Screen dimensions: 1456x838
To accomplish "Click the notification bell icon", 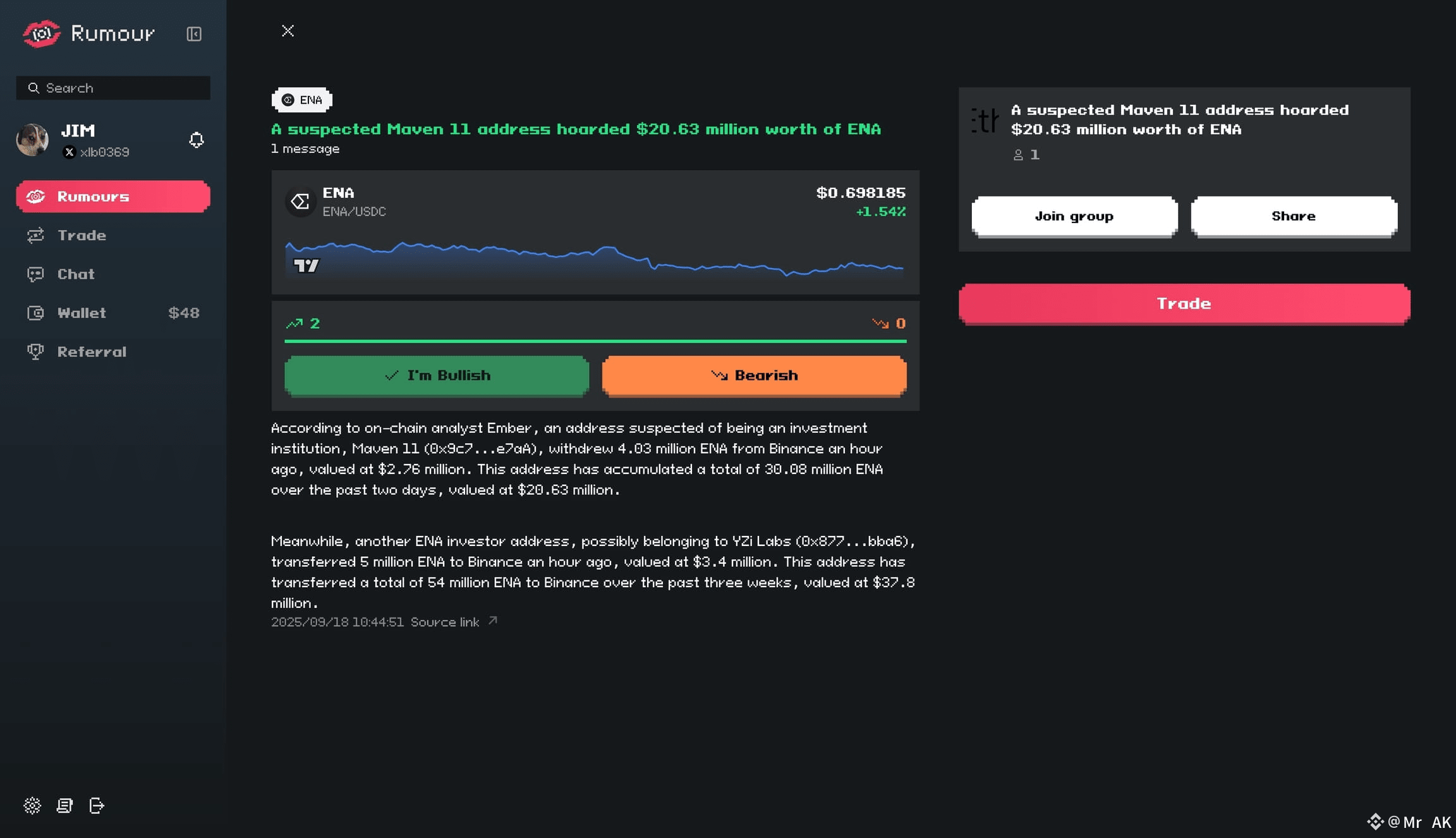I will click(197, 140).
